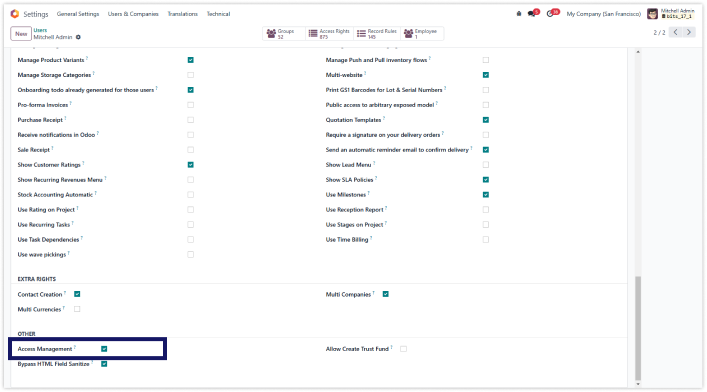The height and width of the screenshot is (392, 707).
Task: Open the Groups stat button
Action: click(283, 33)
